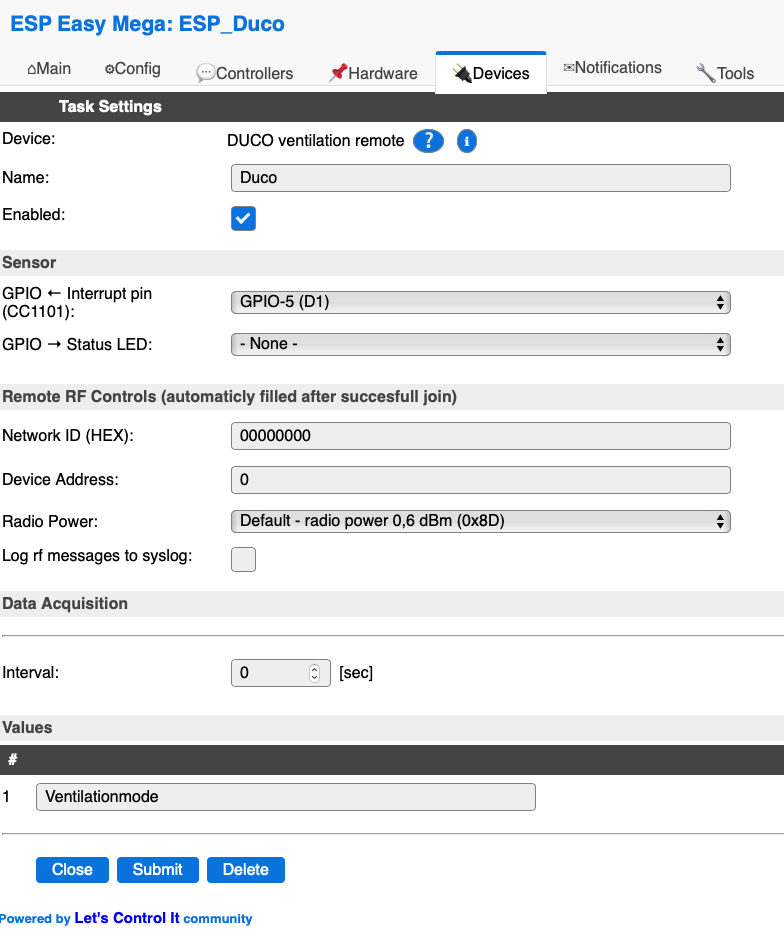
Task: Submit the task settings
Action: point(158,869)
